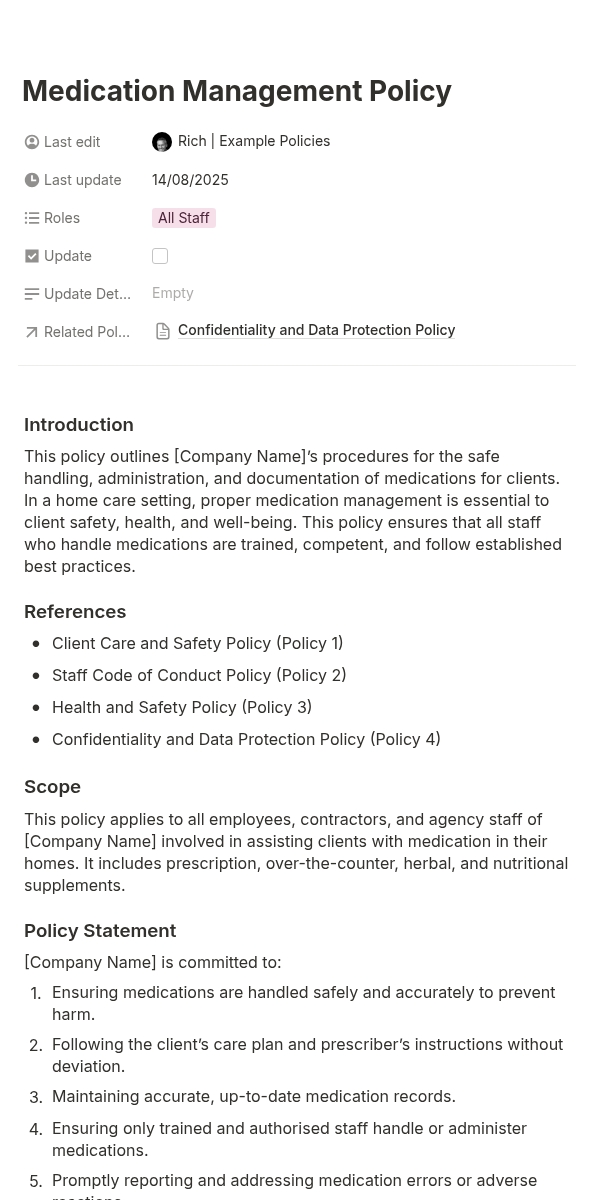Click the Last edit person icon

point(32,142)
